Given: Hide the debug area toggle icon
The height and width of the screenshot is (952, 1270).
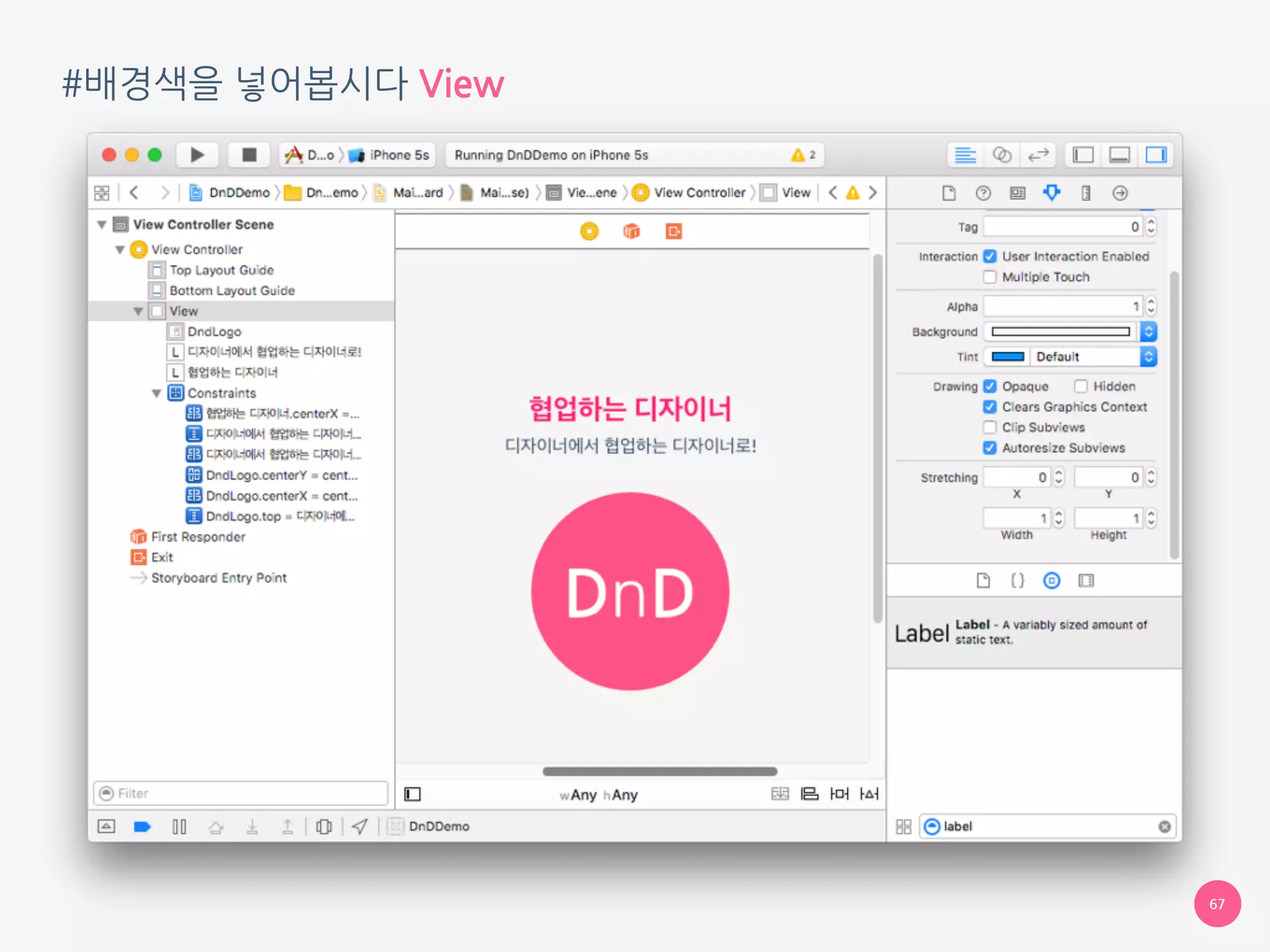Looking at the screenshot, I should coord(107,827).
